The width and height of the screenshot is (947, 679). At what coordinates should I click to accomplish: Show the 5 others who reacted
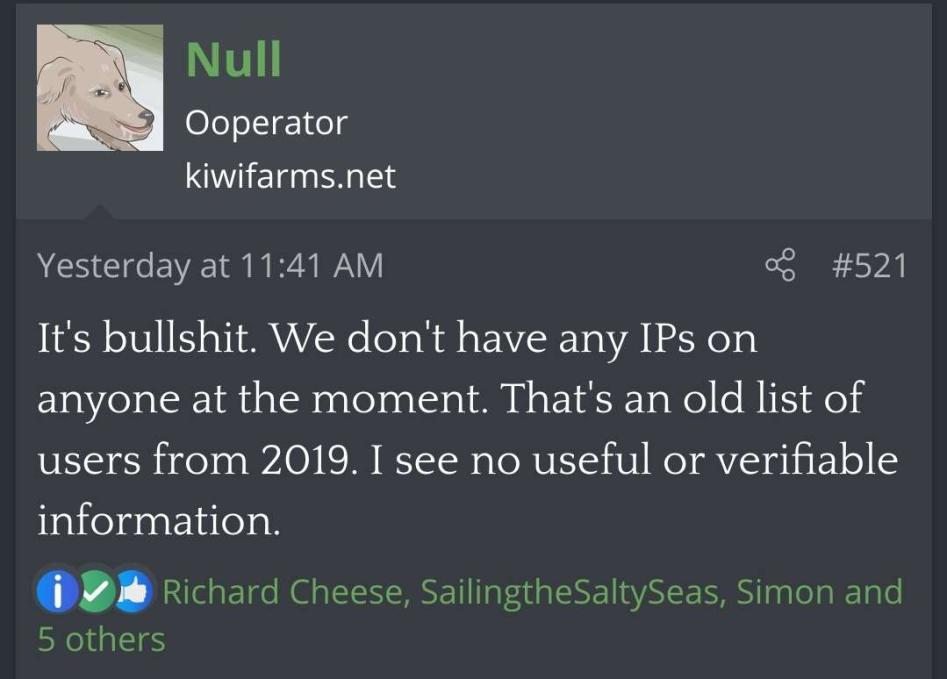coord(101,639)
